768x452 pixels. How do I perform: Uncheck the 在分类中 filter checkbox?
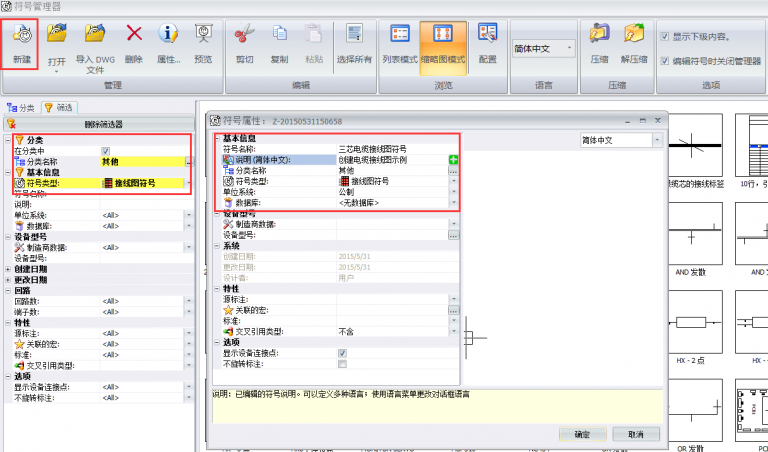pos(105,151)
